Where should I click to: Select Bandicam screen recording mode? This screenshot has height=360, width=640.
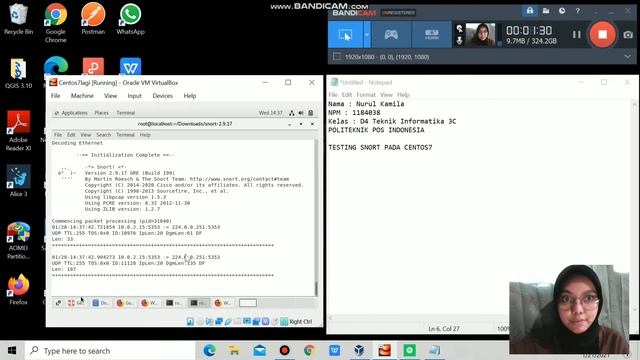coord(345,35)
